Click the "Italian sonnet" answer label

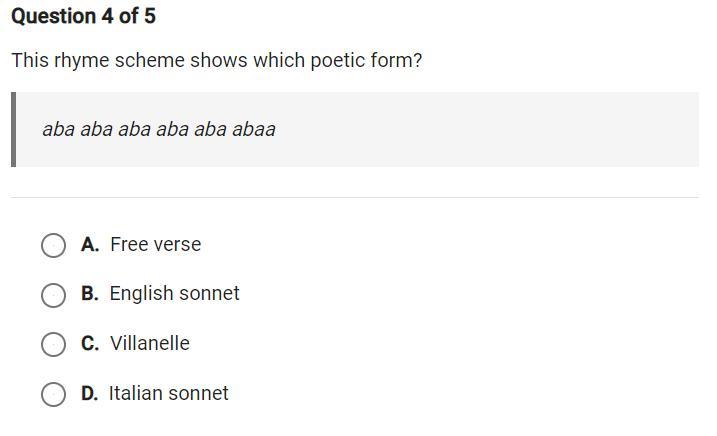pos(168,393)
